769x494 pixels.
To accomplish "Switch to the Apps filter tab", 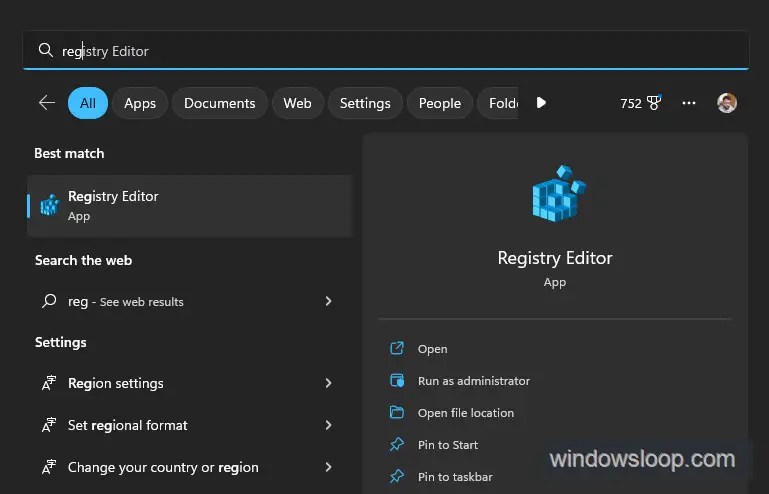I will point(140,103).
